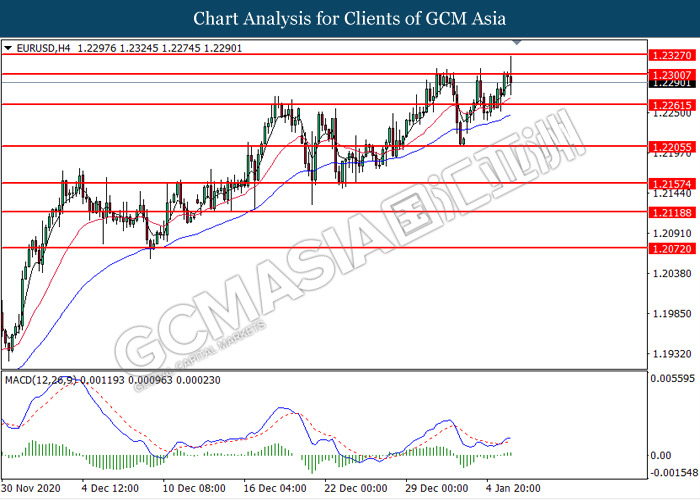Click the 29 Dec 00:00 time label
Viewport: 700px width, 500px height.
(x=437, y=488)
